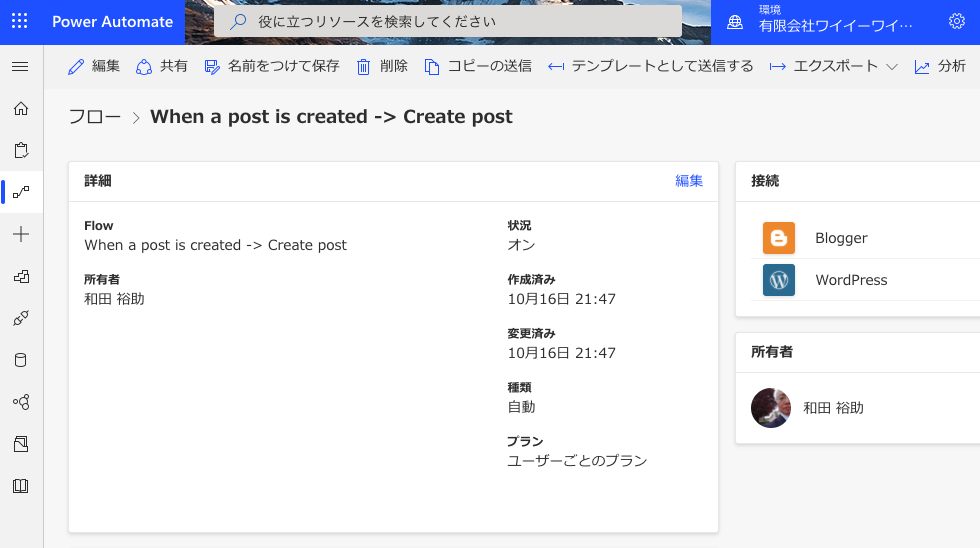Choose 名前をつけて保存 in the toolbar
Image resolution: width=980 pixels, height=548 pixels.
[x=272, y=66]
